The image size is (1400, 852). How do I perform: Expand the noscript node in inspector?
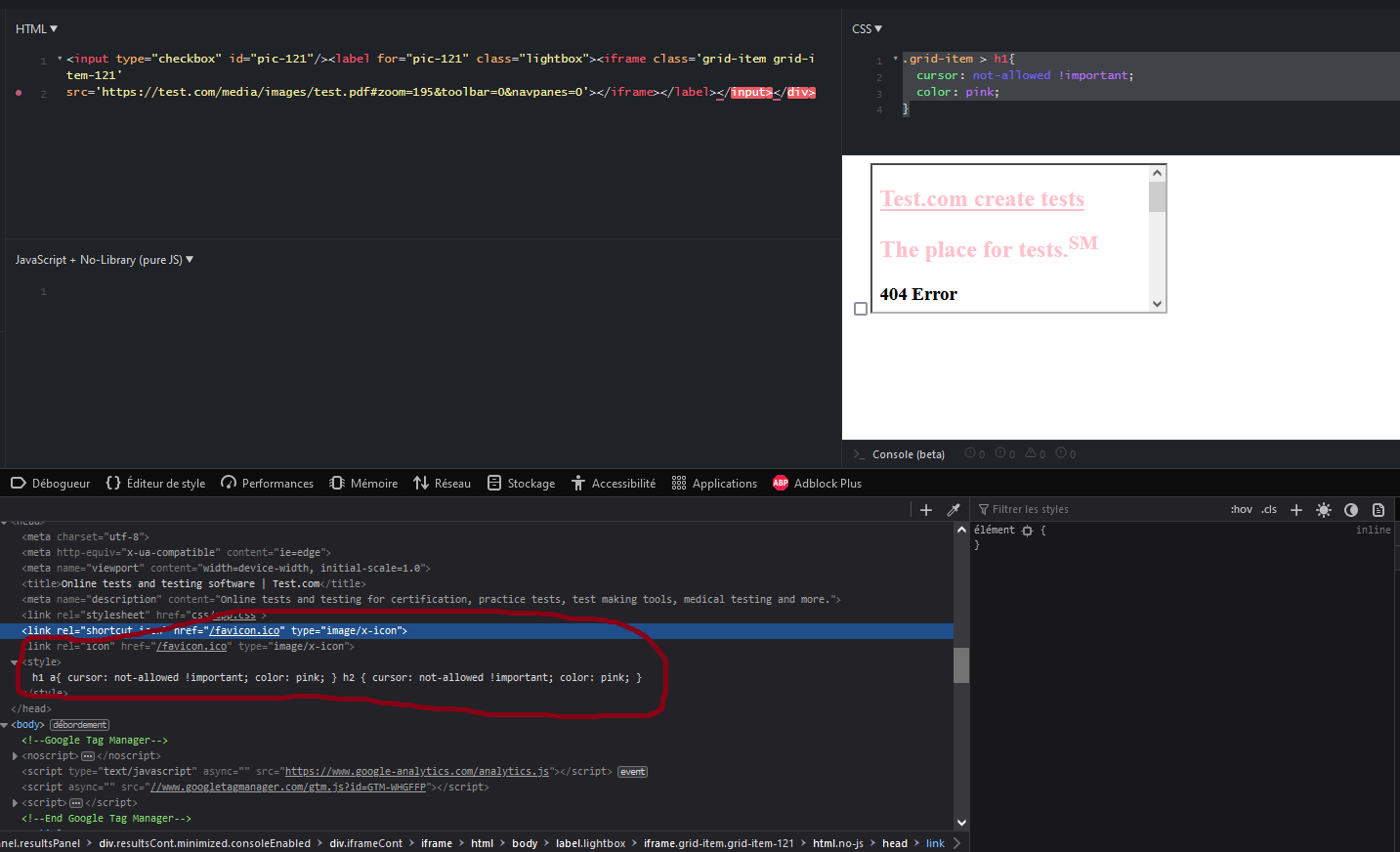pyautogui.click(x=15, y=756)
